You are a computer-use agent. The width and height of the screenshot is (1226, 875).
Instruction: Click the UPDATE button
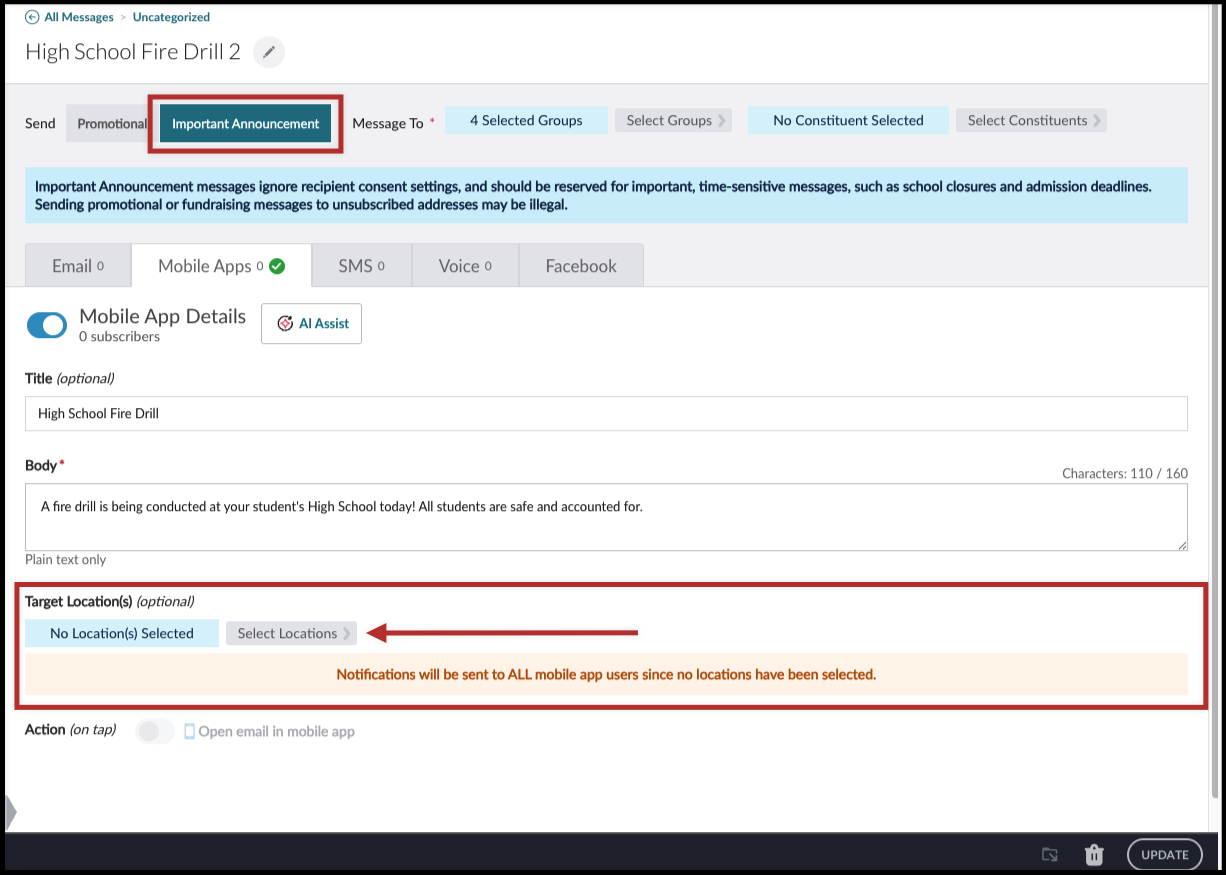1165,854
